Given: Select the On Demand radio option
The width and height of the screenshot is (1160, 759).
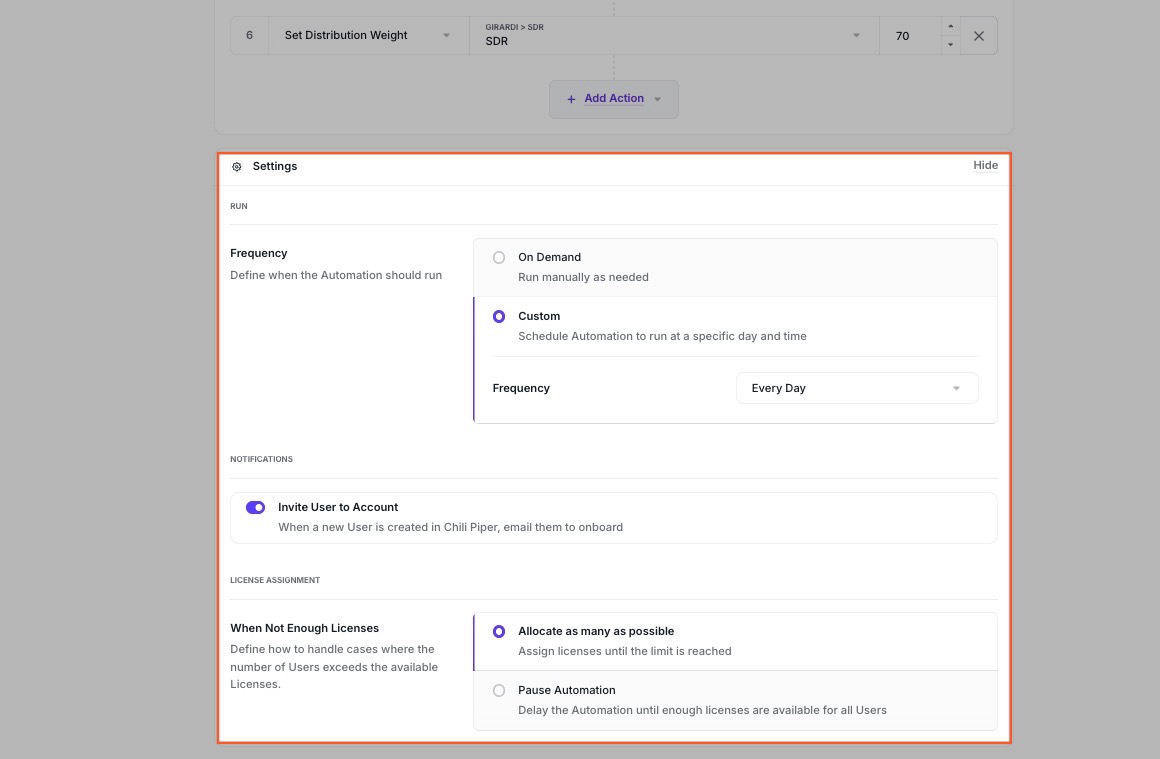Looking at the screenshot, I should point(499,258).
